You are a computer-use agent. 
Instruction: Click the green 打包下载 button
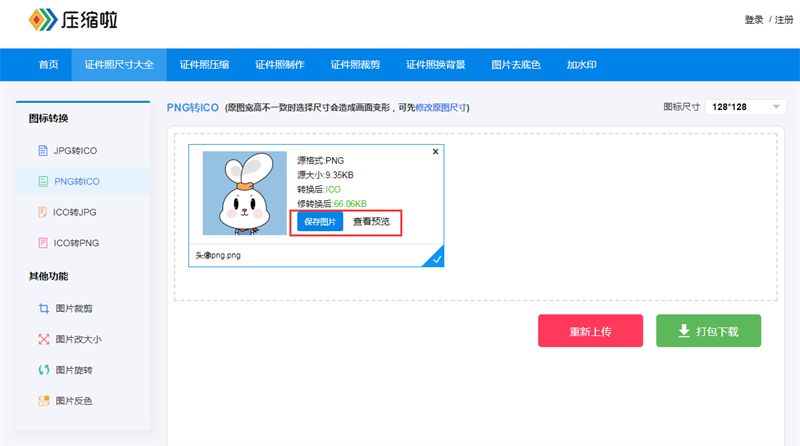(x=708, y=331)
